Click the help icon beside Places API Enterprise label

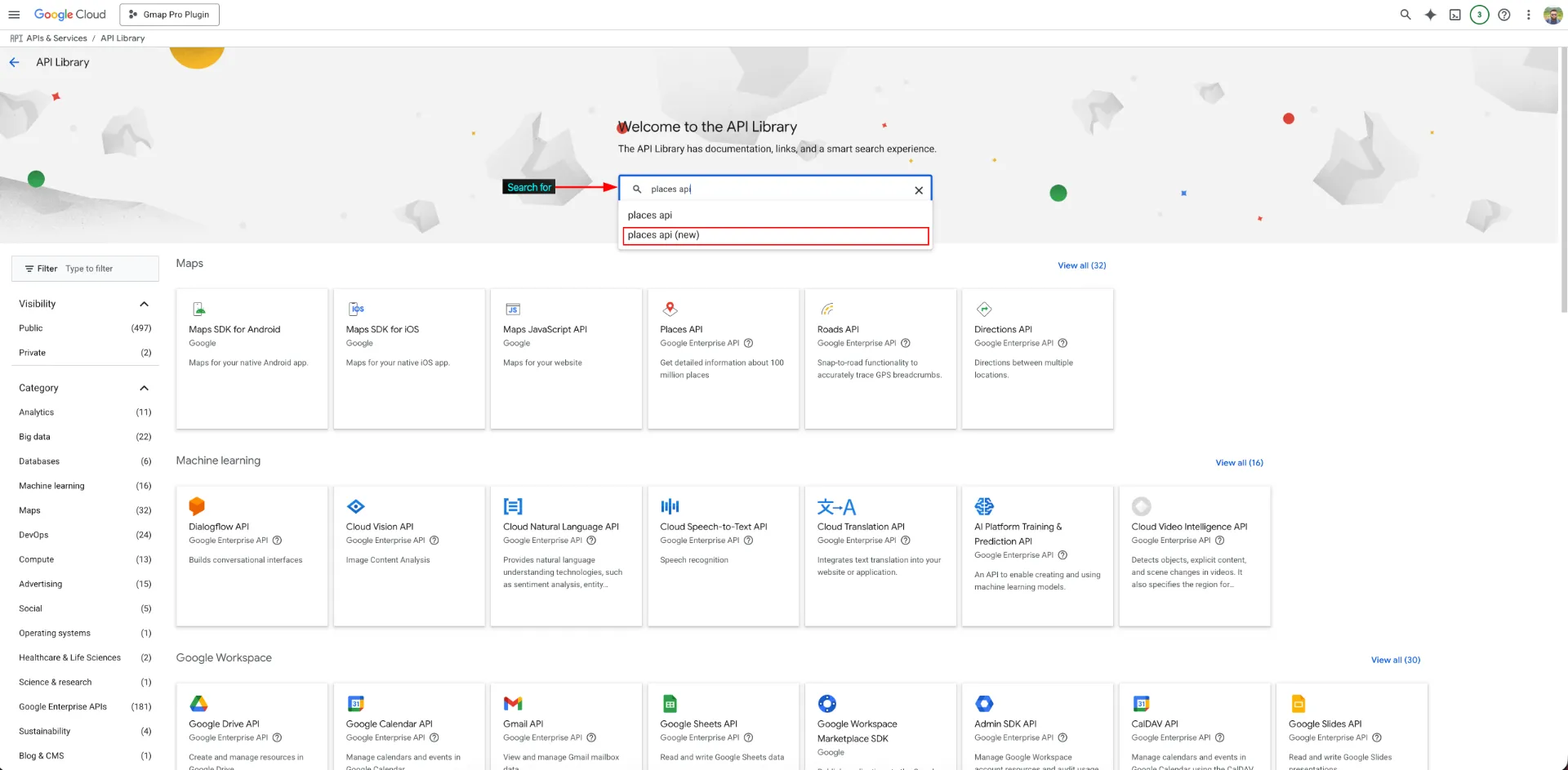tap(748, 343)
